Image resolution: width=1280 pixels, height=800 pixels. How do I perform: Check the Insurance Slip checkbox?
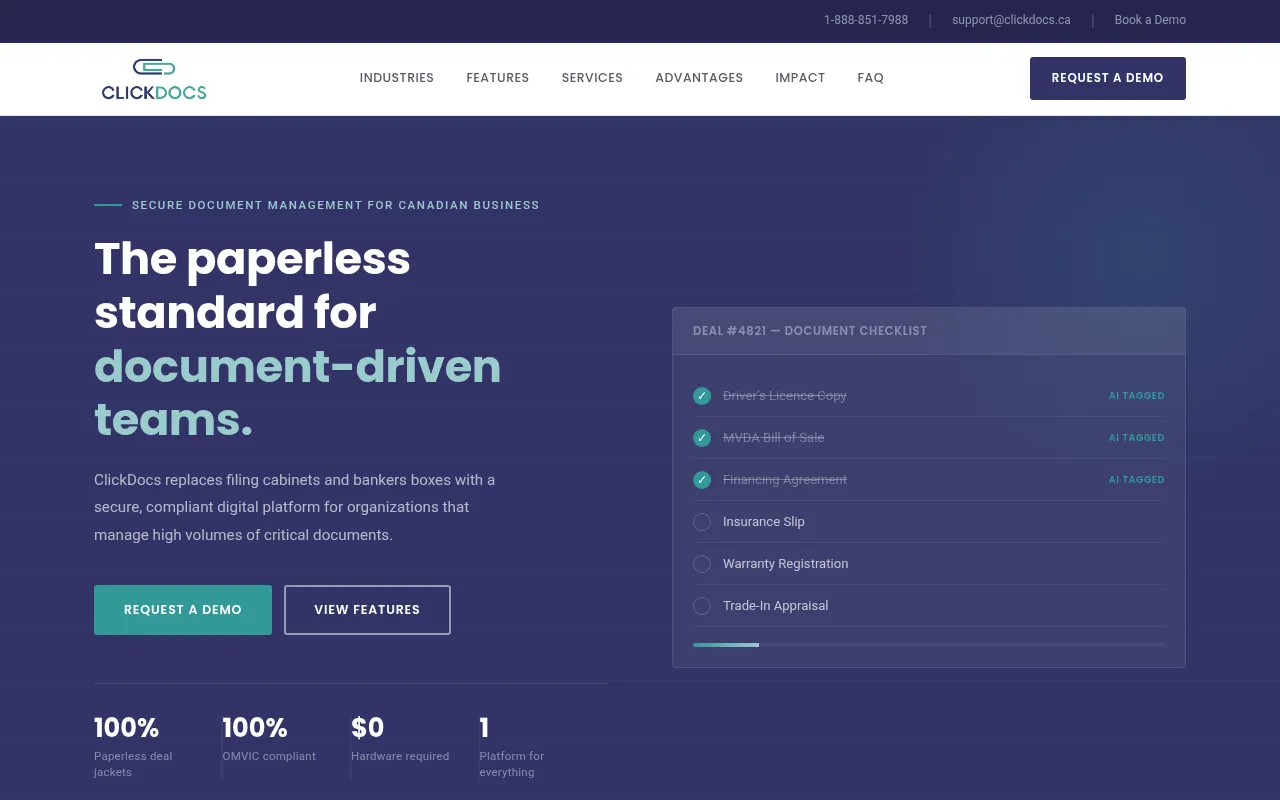(x=702, y=522)
